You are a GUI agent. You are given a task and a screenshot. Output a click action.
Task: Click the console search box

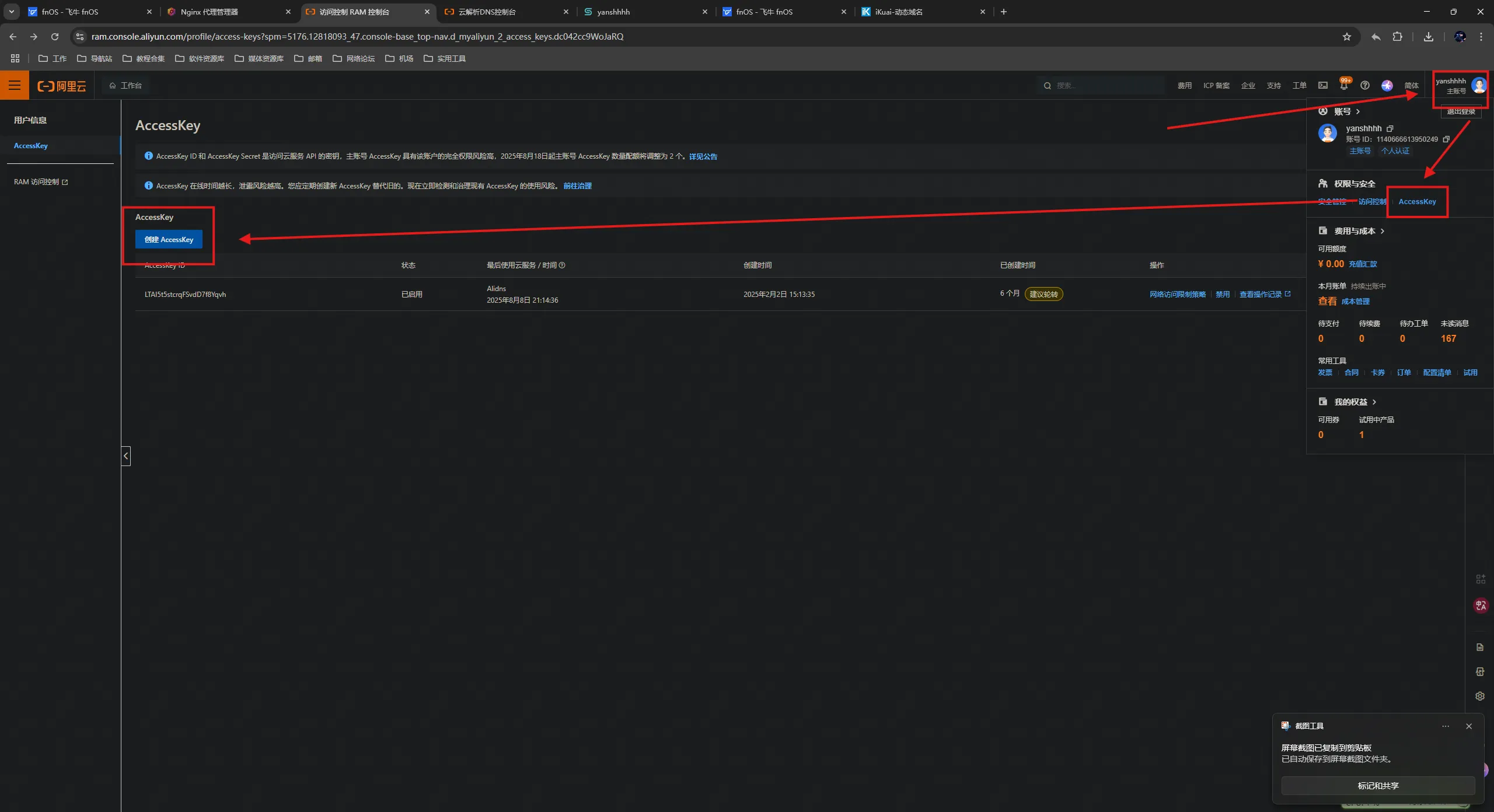point(1100,85)
